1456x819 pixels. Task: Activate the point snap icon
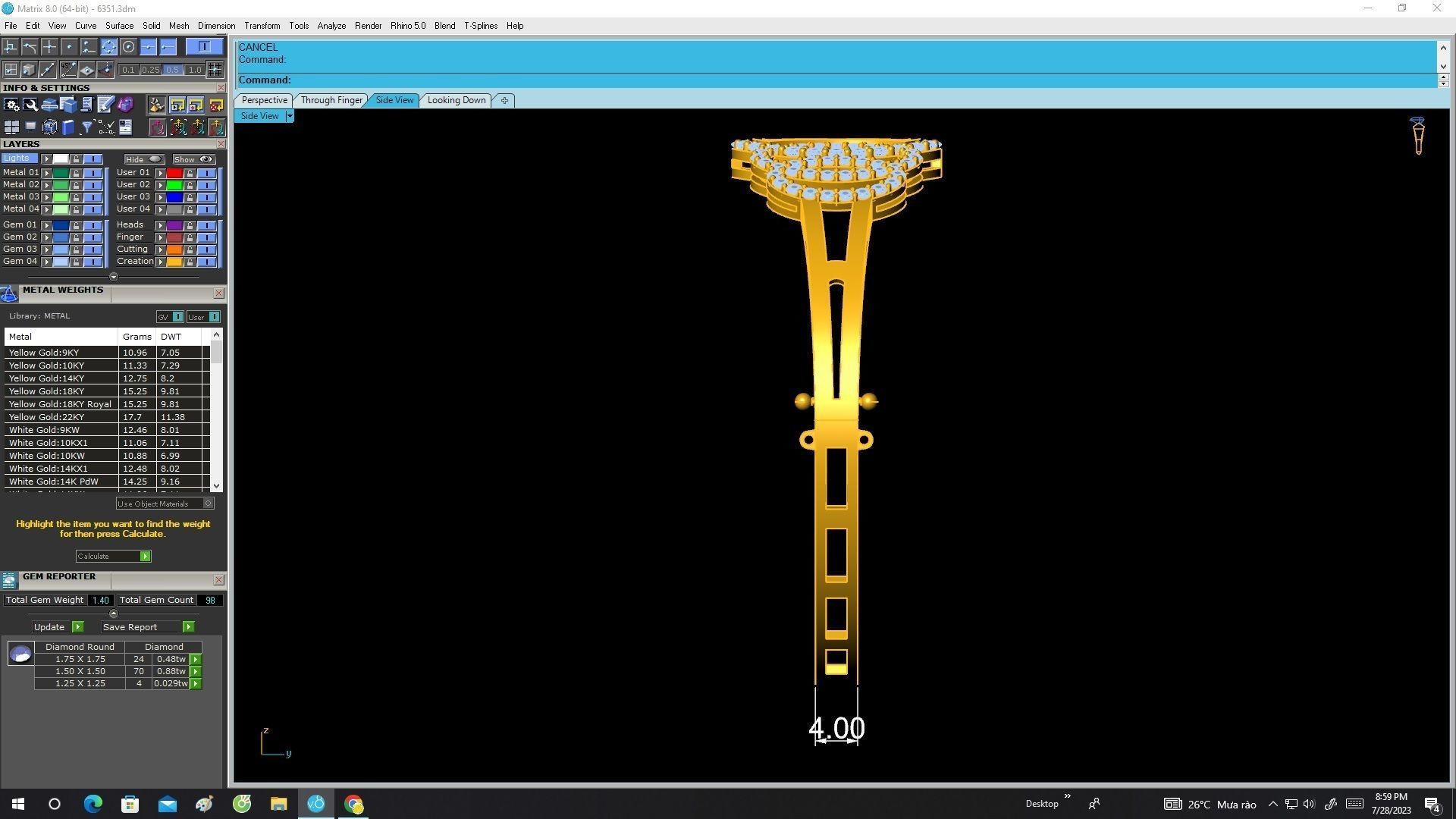70,47
